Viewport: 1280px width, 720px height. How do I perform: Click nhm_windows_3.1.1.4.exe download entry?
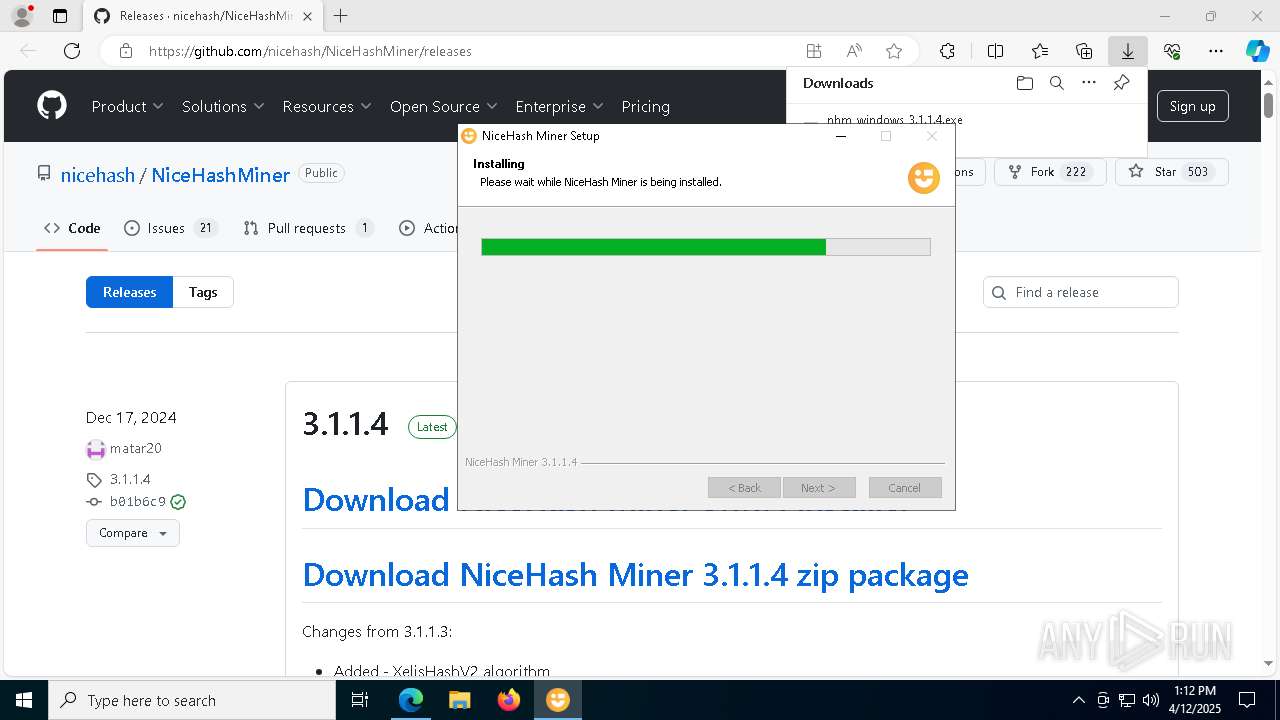click(x=895, y=120)
